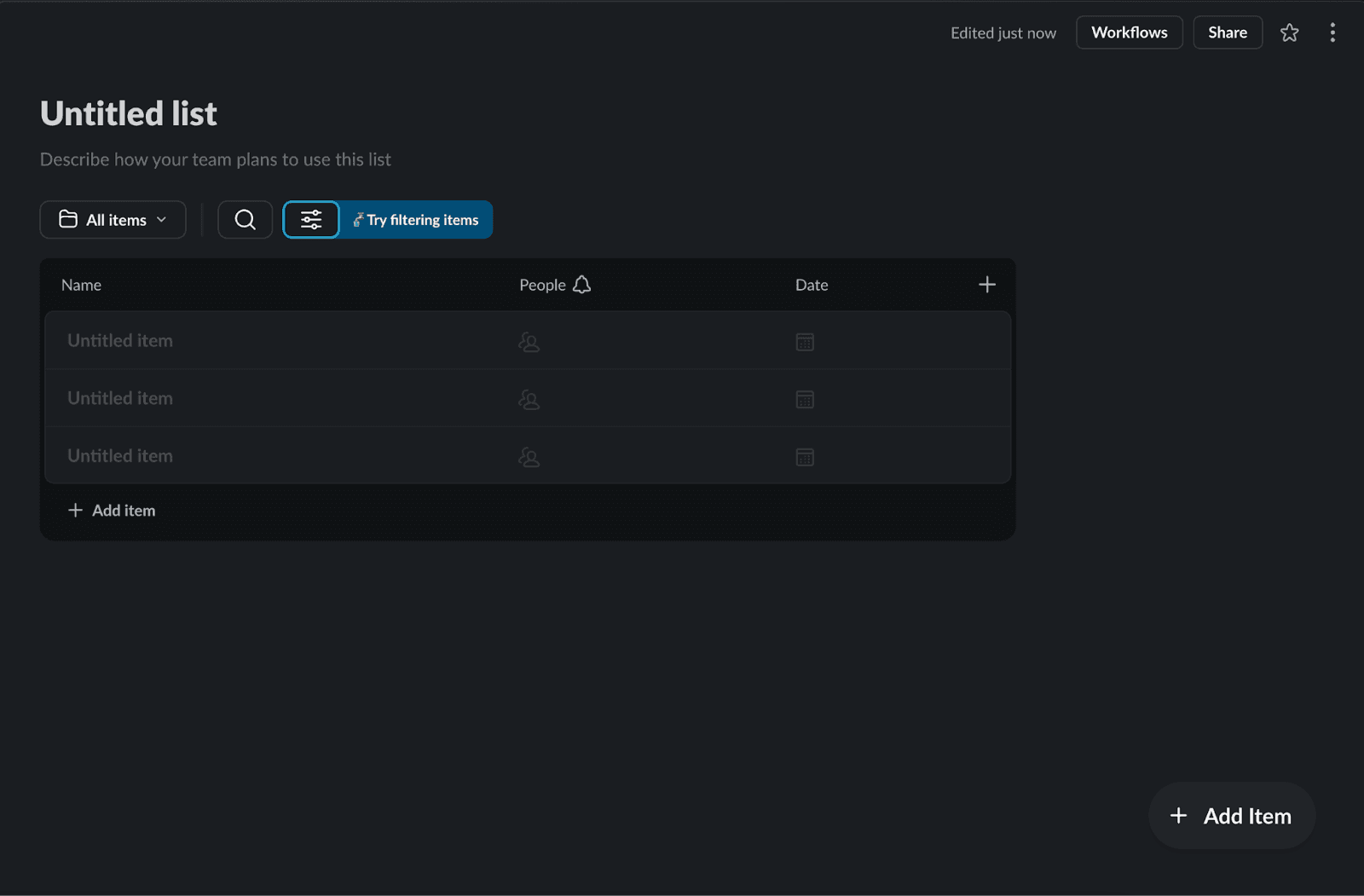
Task: Add item below the table rows
Action: [112, 511]
